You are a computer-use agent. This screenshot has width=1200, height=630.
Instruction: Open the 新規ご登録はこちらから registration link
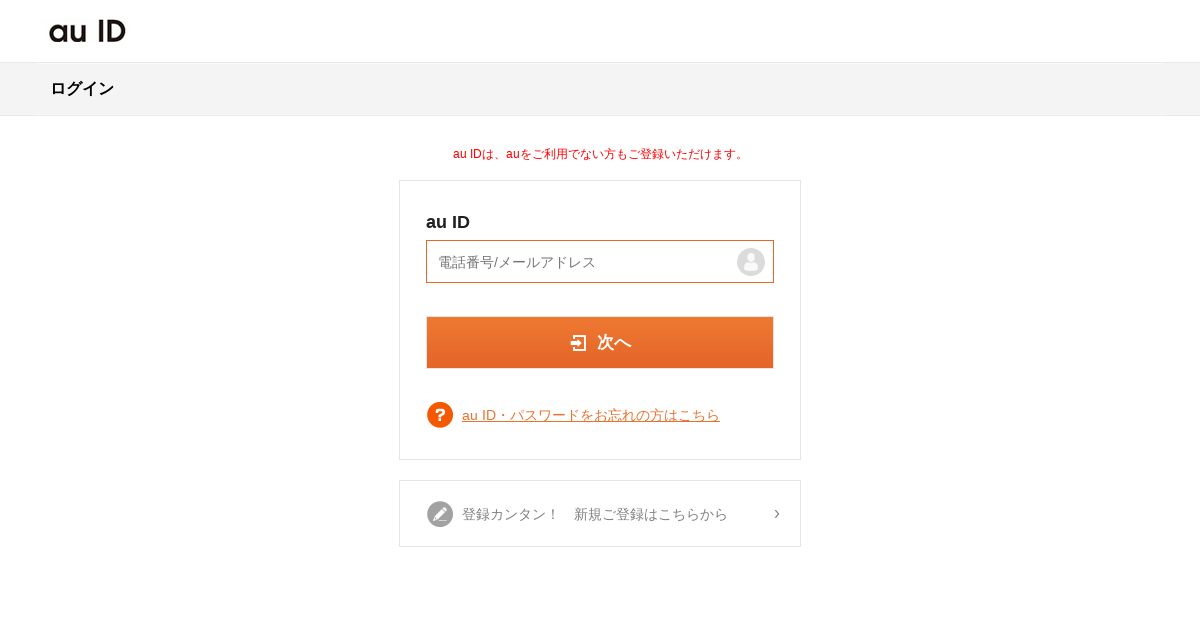pyautogui.click(x=651, y=514)
